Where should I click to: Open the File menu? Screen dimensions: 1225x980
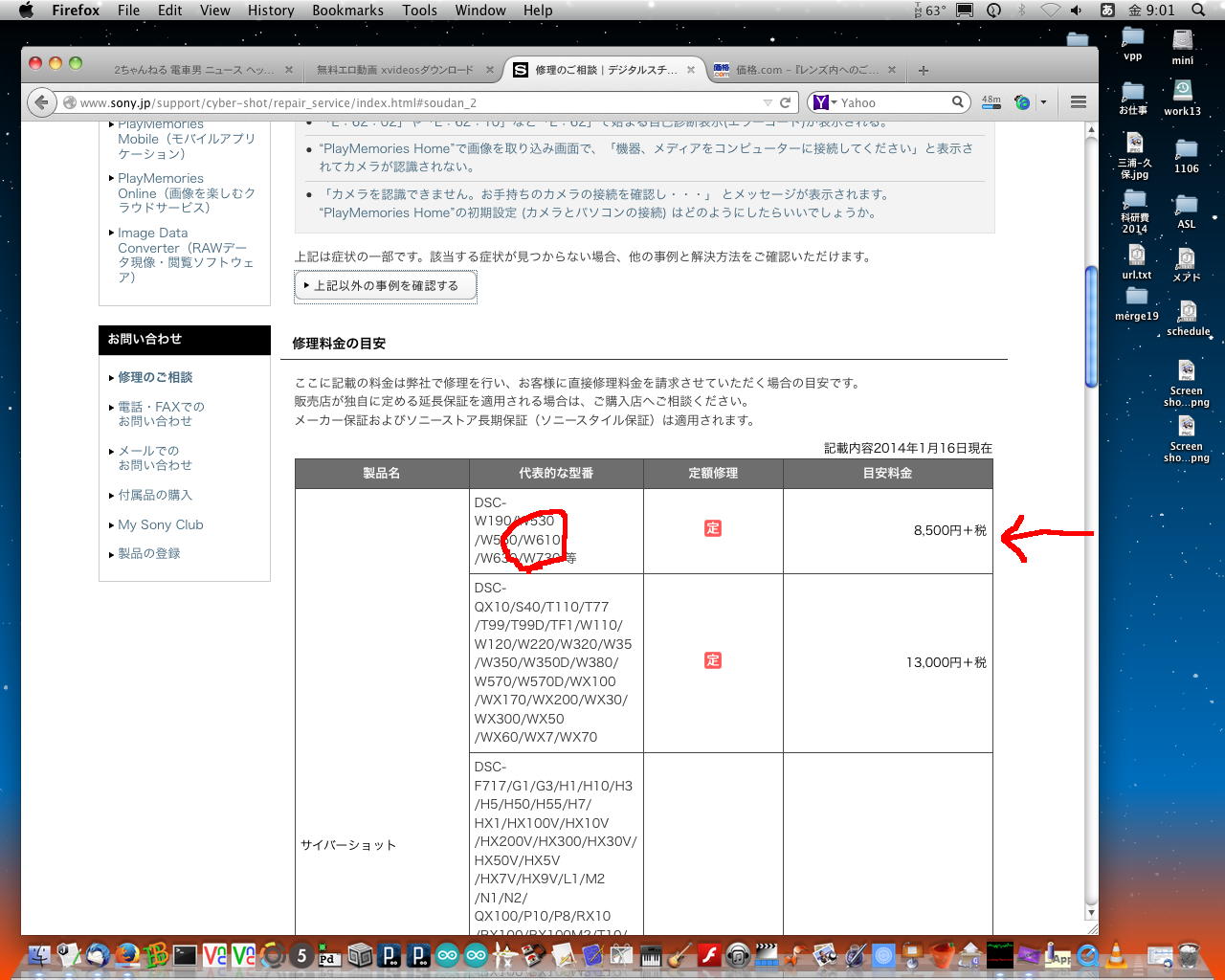click(128, 11)
